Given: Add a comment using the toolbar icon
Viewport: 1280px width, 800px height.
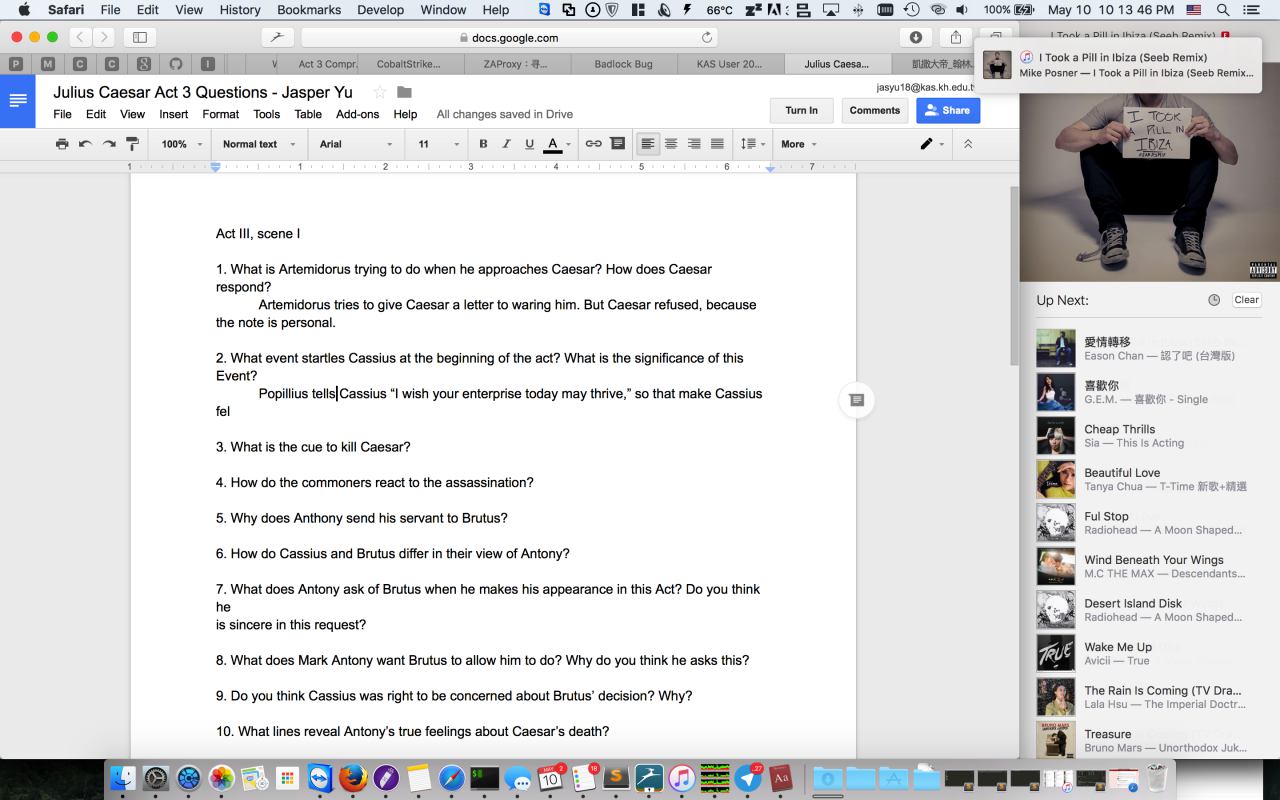Looking at the screenshot, I should (x=618, y=144).
